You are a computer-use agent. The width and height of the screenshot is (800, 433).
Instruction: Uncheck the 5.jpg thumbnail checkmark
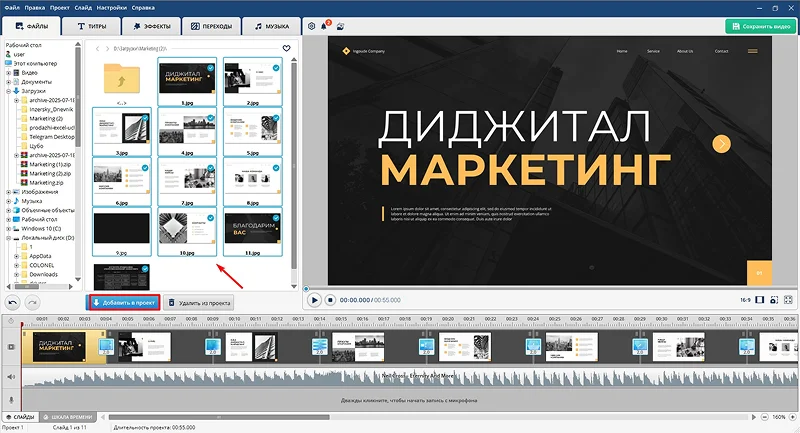pyautogui.click(x=276, y=118)
